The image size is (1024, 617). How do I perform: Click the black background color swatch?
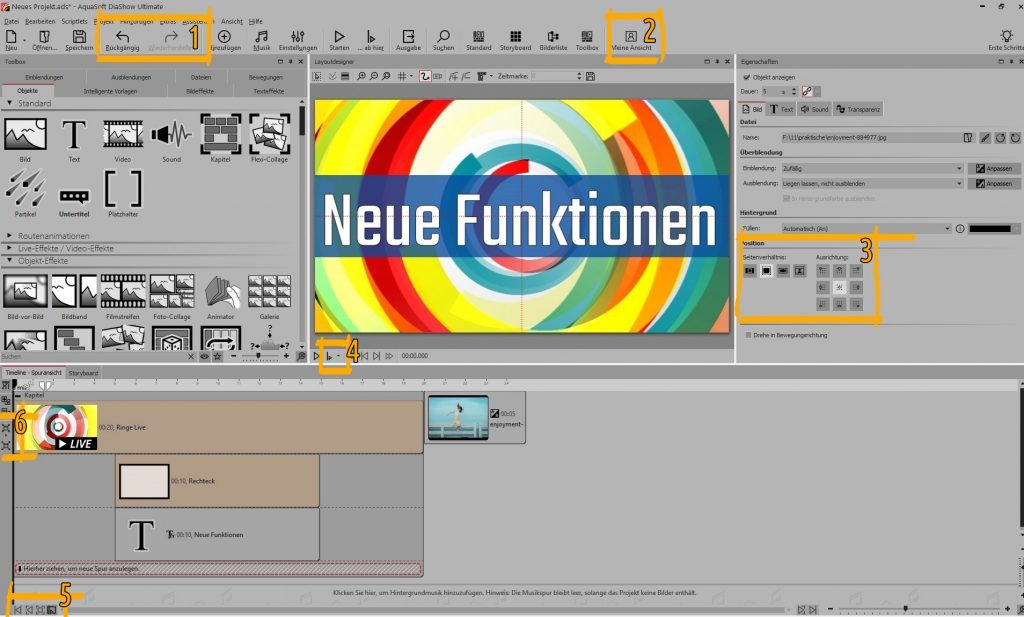pos(989,228)
